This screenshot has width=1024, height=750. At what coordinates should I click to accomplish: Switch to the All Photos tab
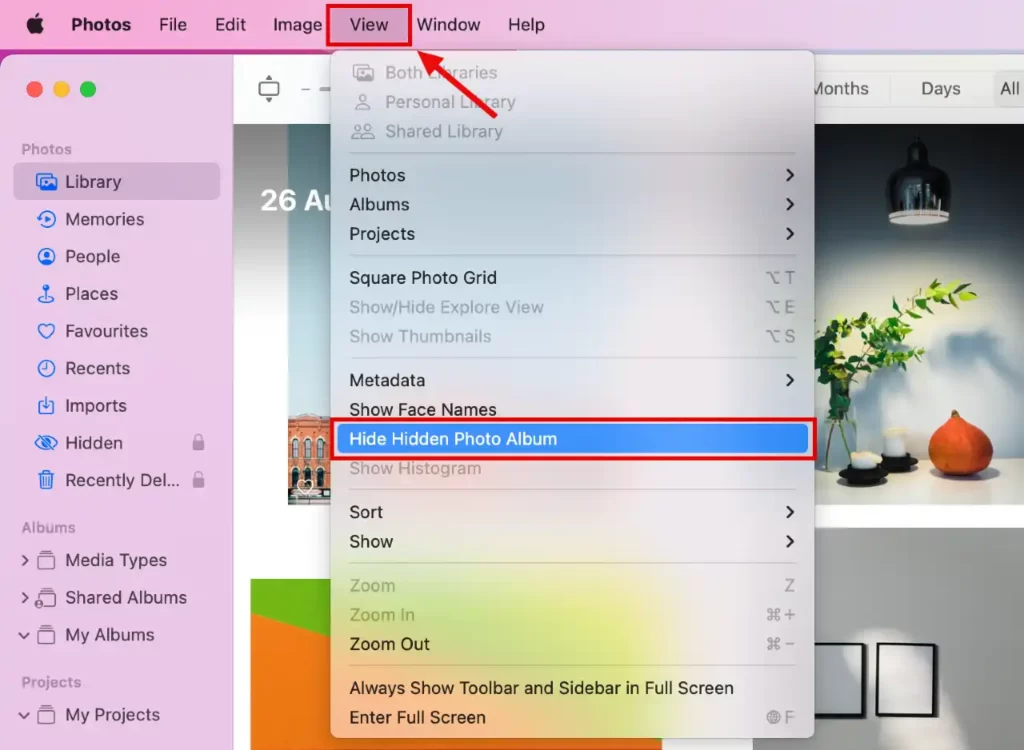click(x=1009, y=88)
